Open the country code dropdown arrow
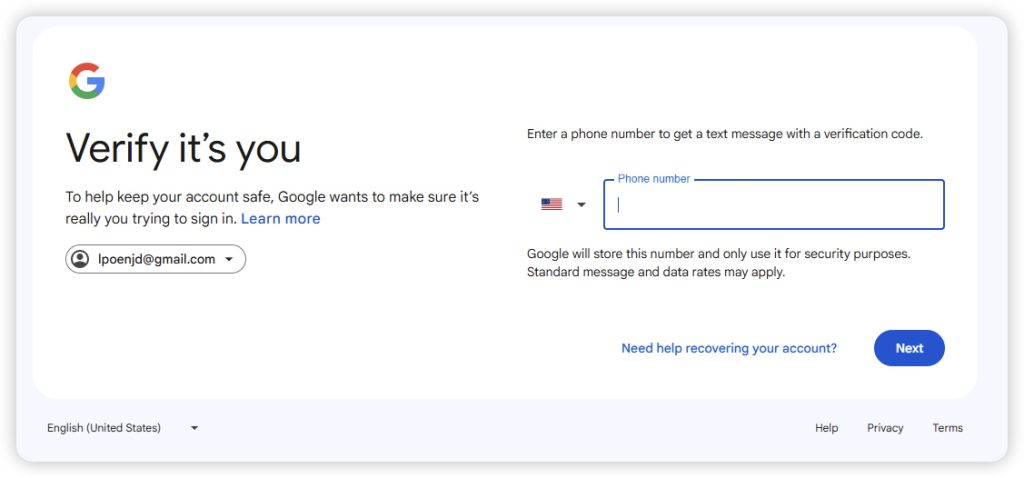The height and width of the screenshot is (478, 1024). pyautogui.click(x=581, y=205)
